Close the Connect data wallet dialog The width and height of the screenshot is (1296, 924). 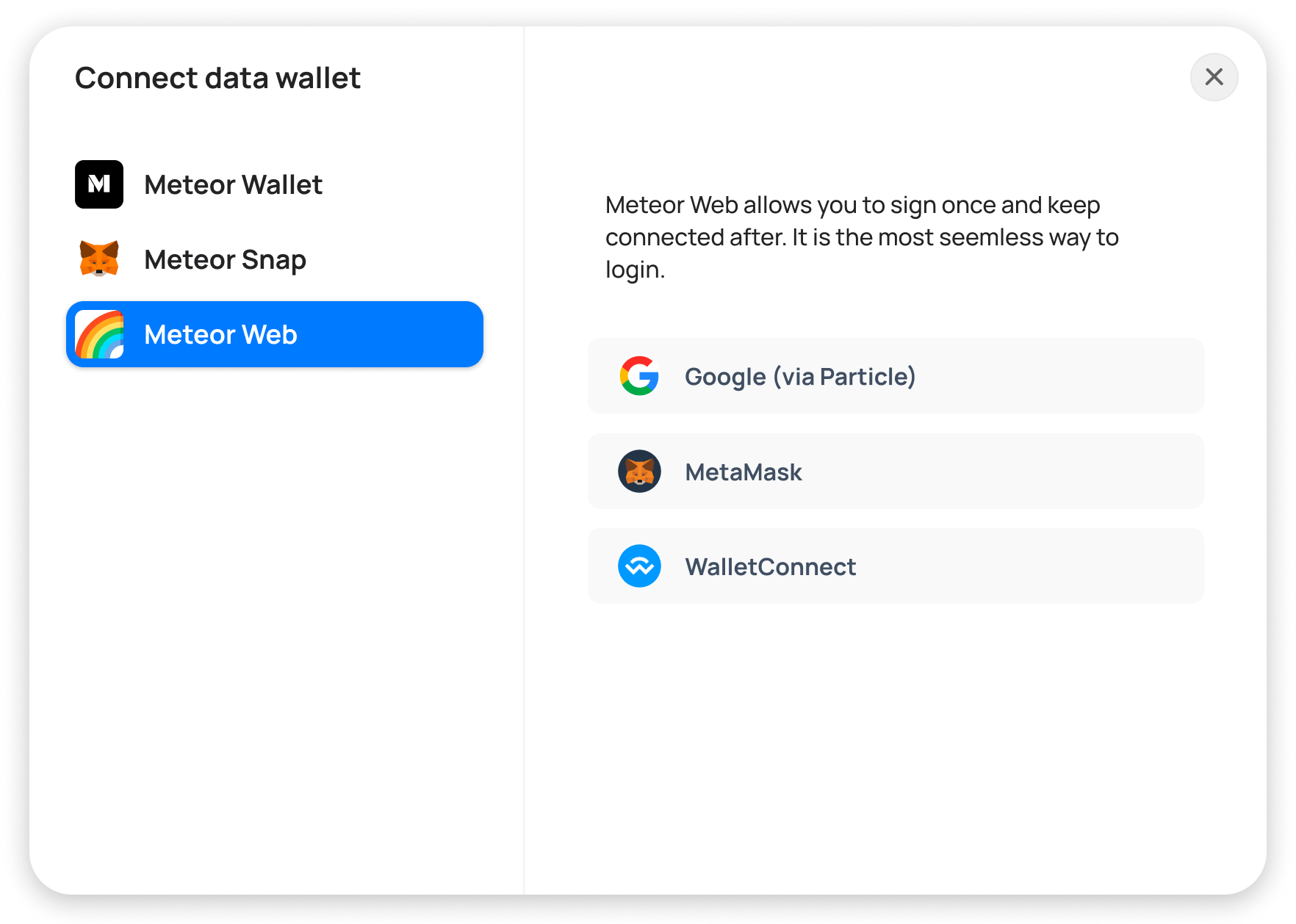(1214, 77)
